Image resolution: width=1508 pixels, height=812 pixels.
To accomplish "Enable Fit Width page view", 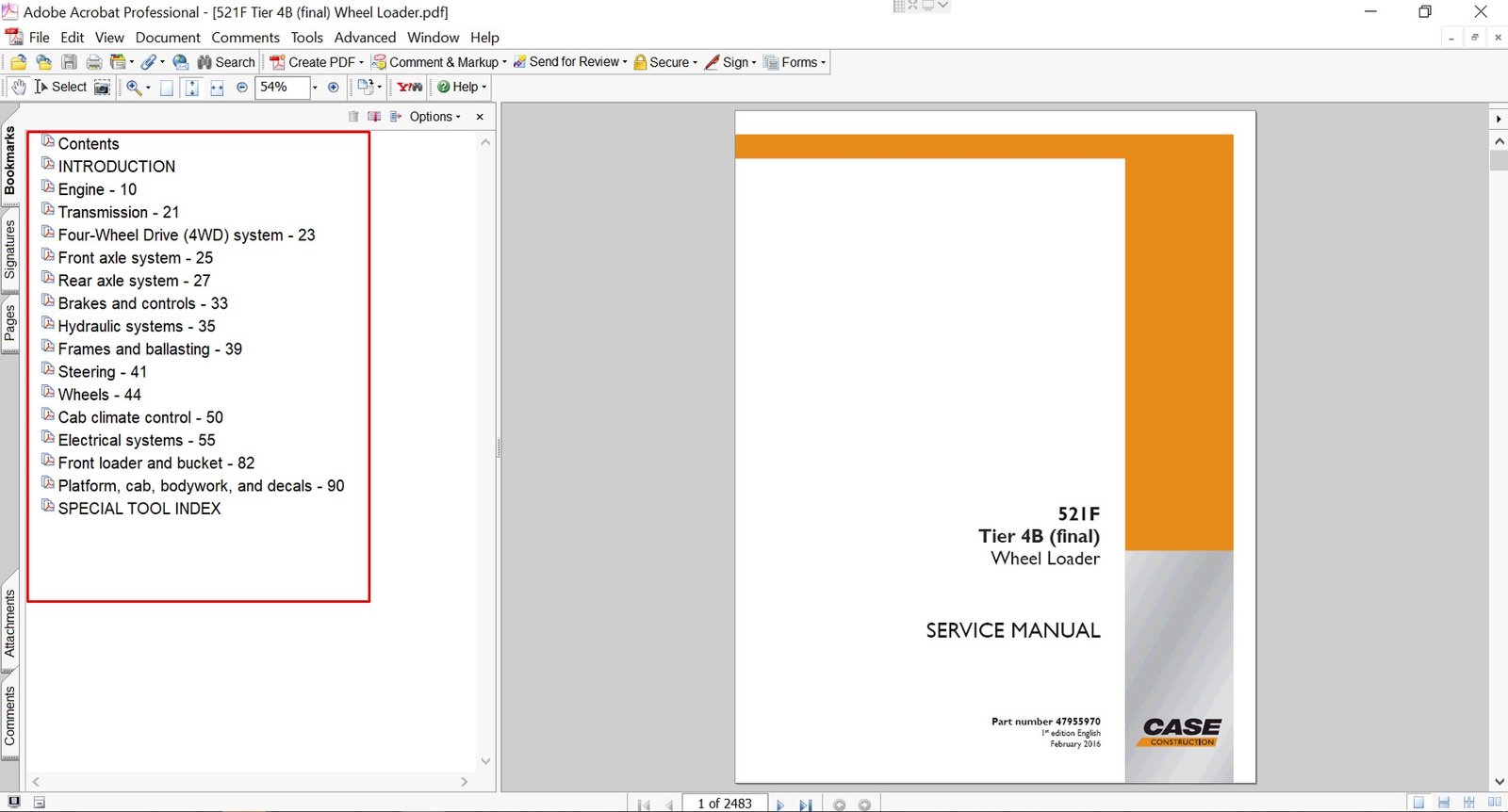I will (217, 87).
